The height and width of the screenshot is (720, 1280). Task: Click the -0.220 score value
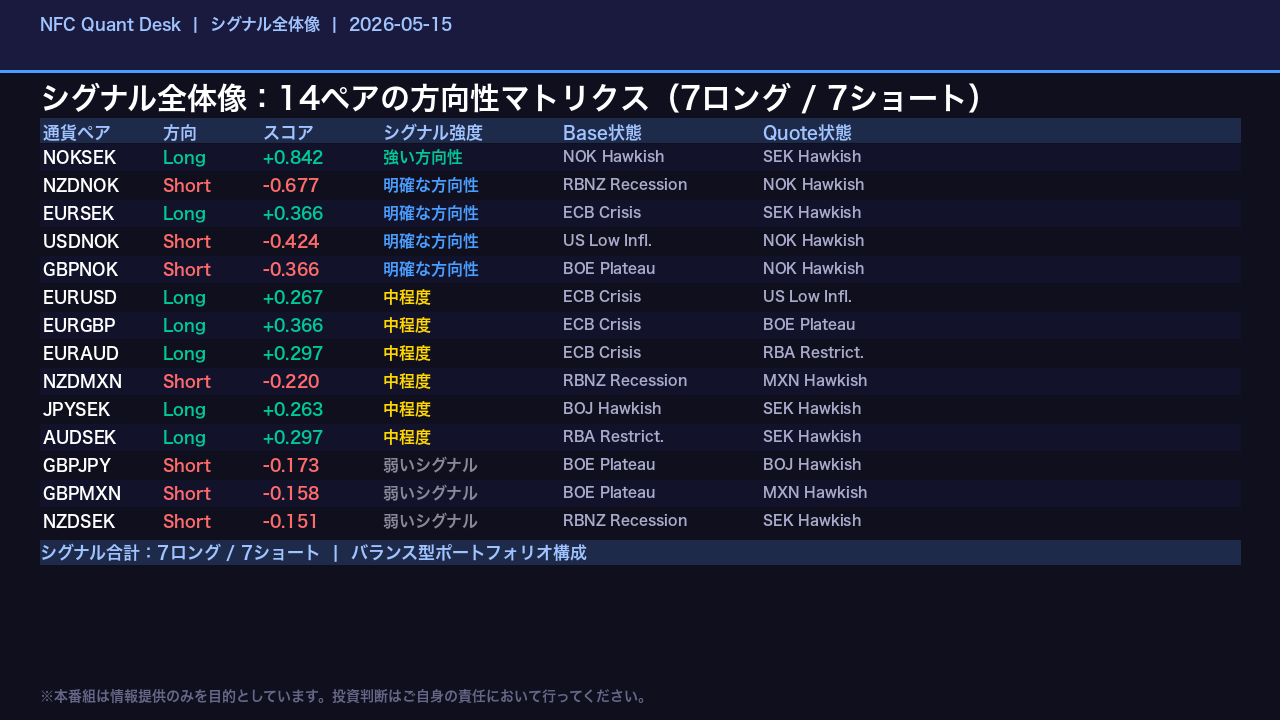[x=291, y=381]
